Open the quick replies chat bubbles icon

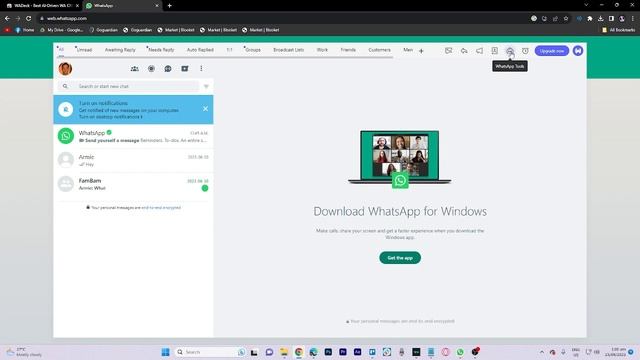click(x=464, y=51)
